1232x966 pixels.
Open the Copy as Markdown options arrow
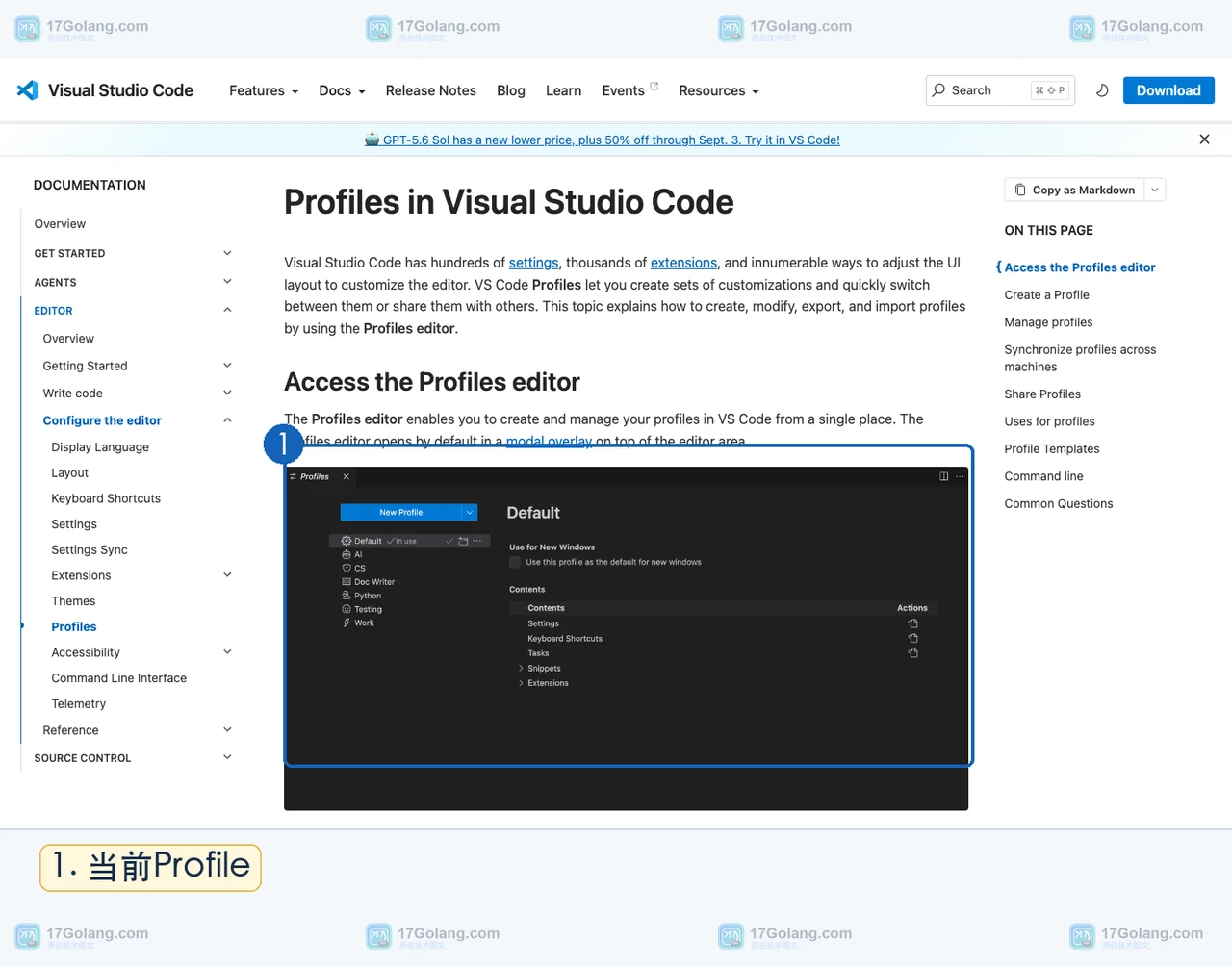pyautogui.click(x=1155, y=190)
